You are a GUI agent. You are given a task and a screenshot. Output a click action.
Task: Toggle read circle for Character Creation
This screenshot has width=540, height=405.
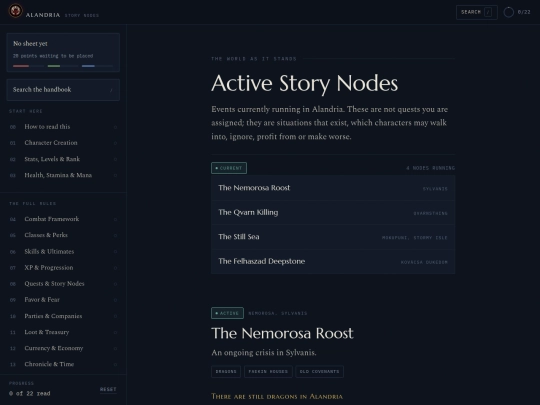tap(115, 143)
